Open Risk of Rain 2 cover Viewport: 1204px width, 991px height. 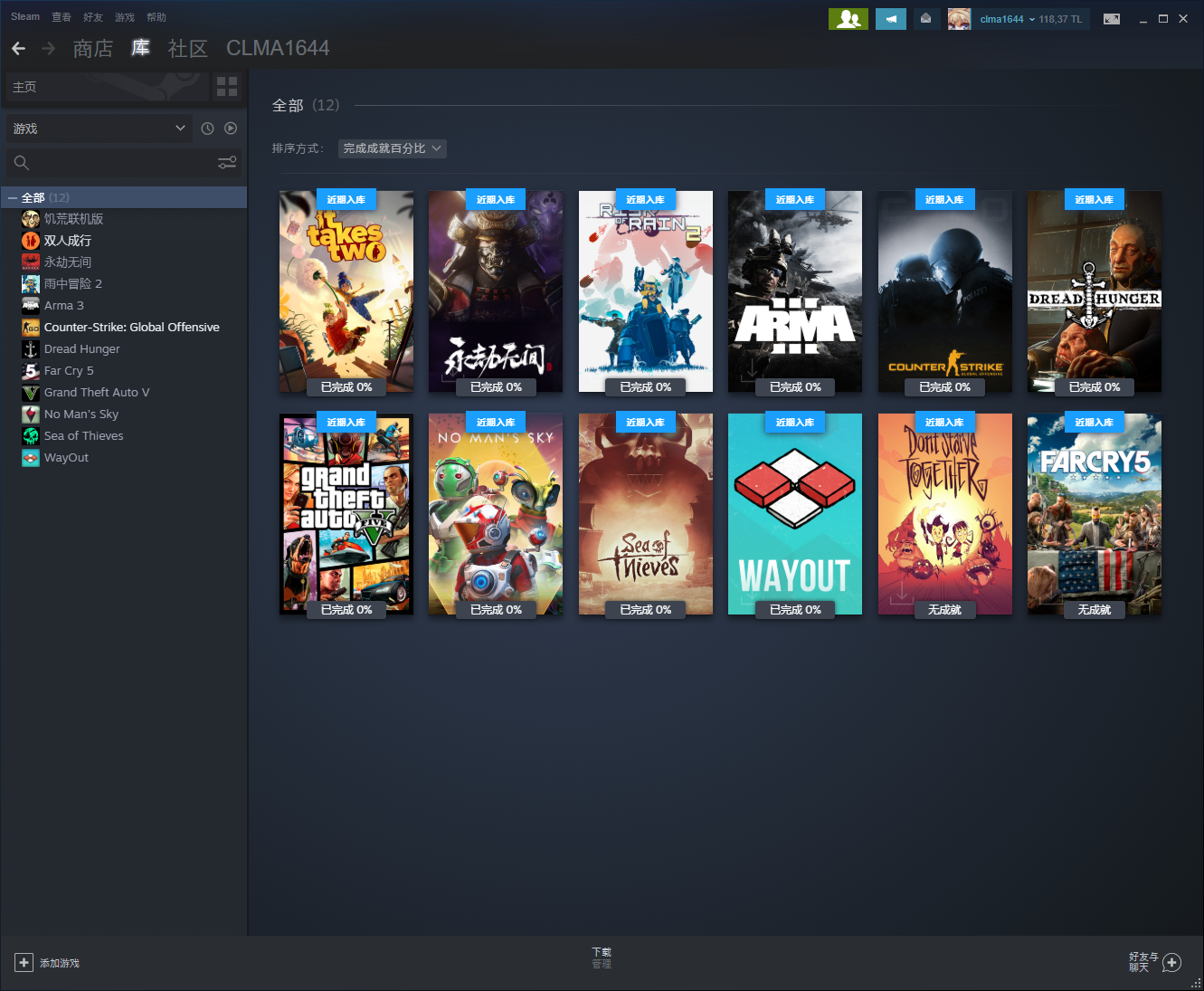[646, 291]
